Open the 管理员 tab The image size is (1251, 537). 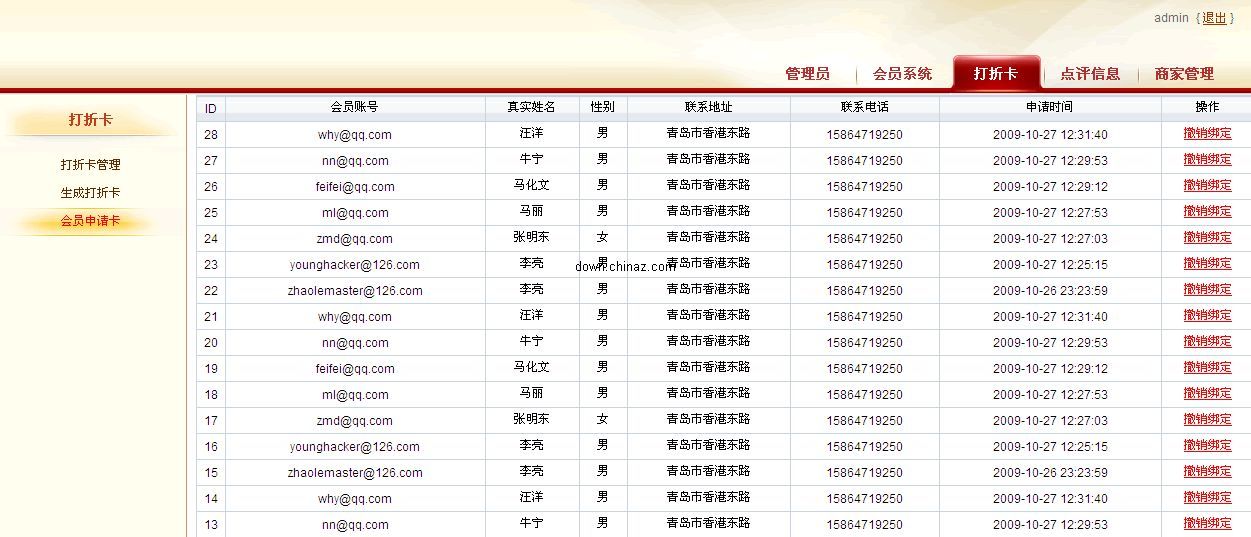[x=807, y=73]
